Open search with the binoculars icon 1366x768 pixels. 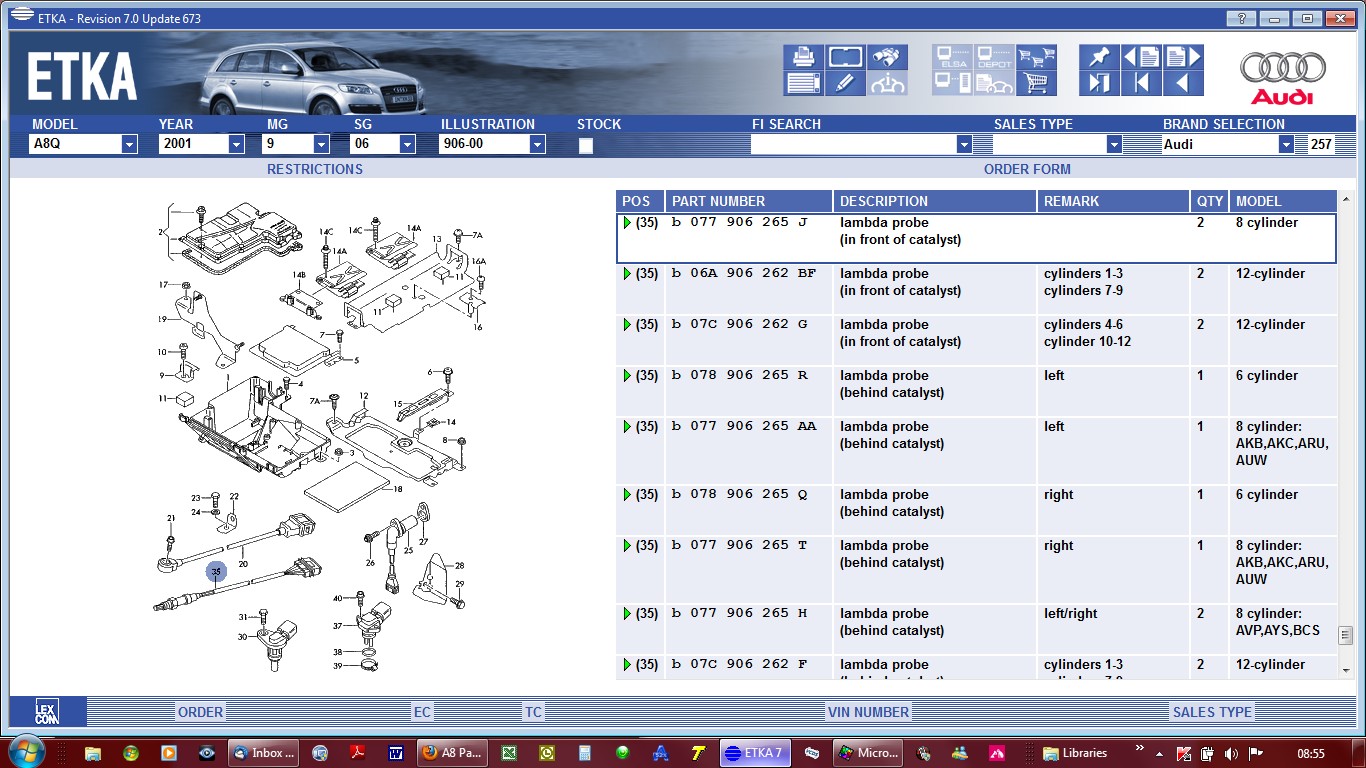(x=887, y=57)
